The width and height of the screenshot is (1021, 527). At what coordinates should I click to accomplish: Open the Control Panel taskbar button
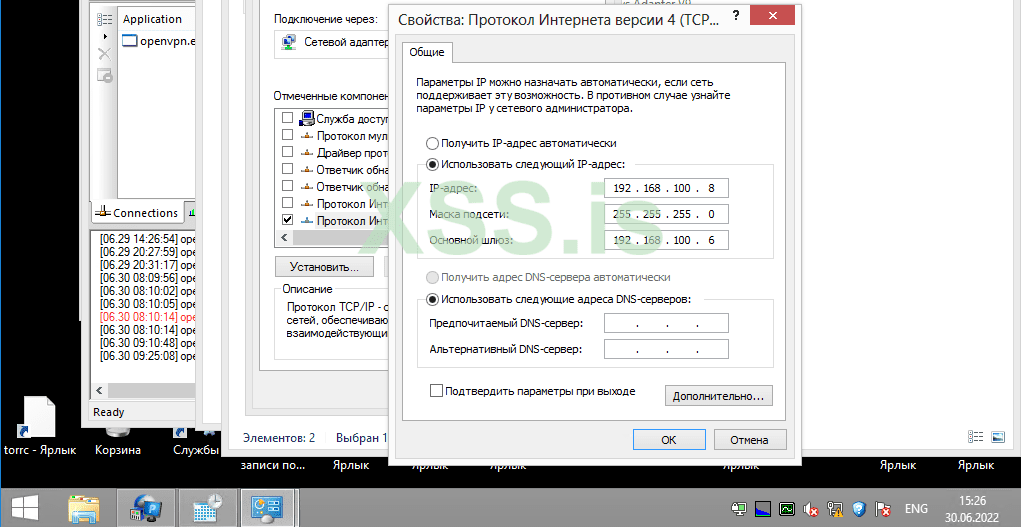pos(270,508)
